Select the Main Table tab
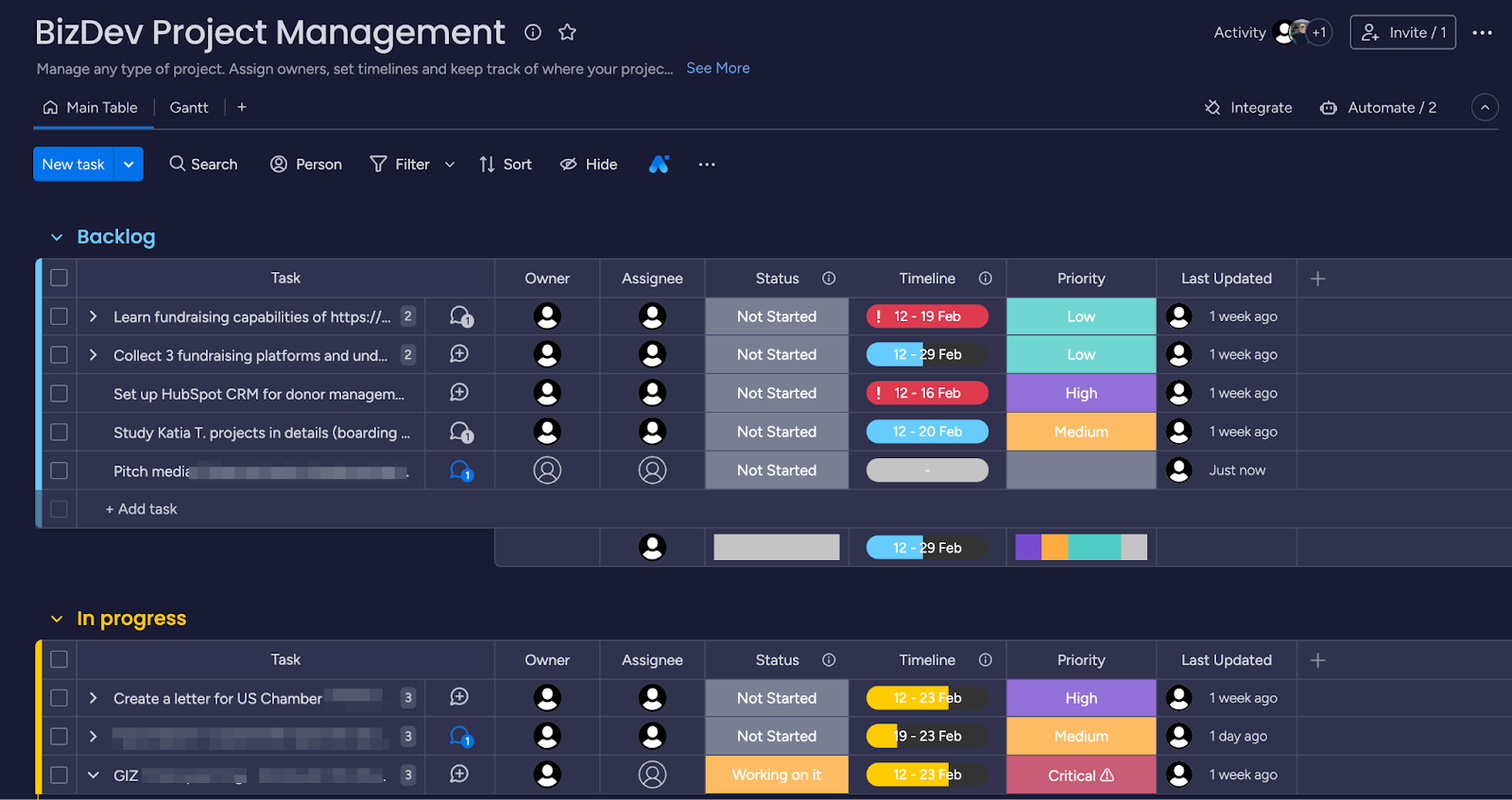The image size is (1512, 800). click(x=92, y=108)
